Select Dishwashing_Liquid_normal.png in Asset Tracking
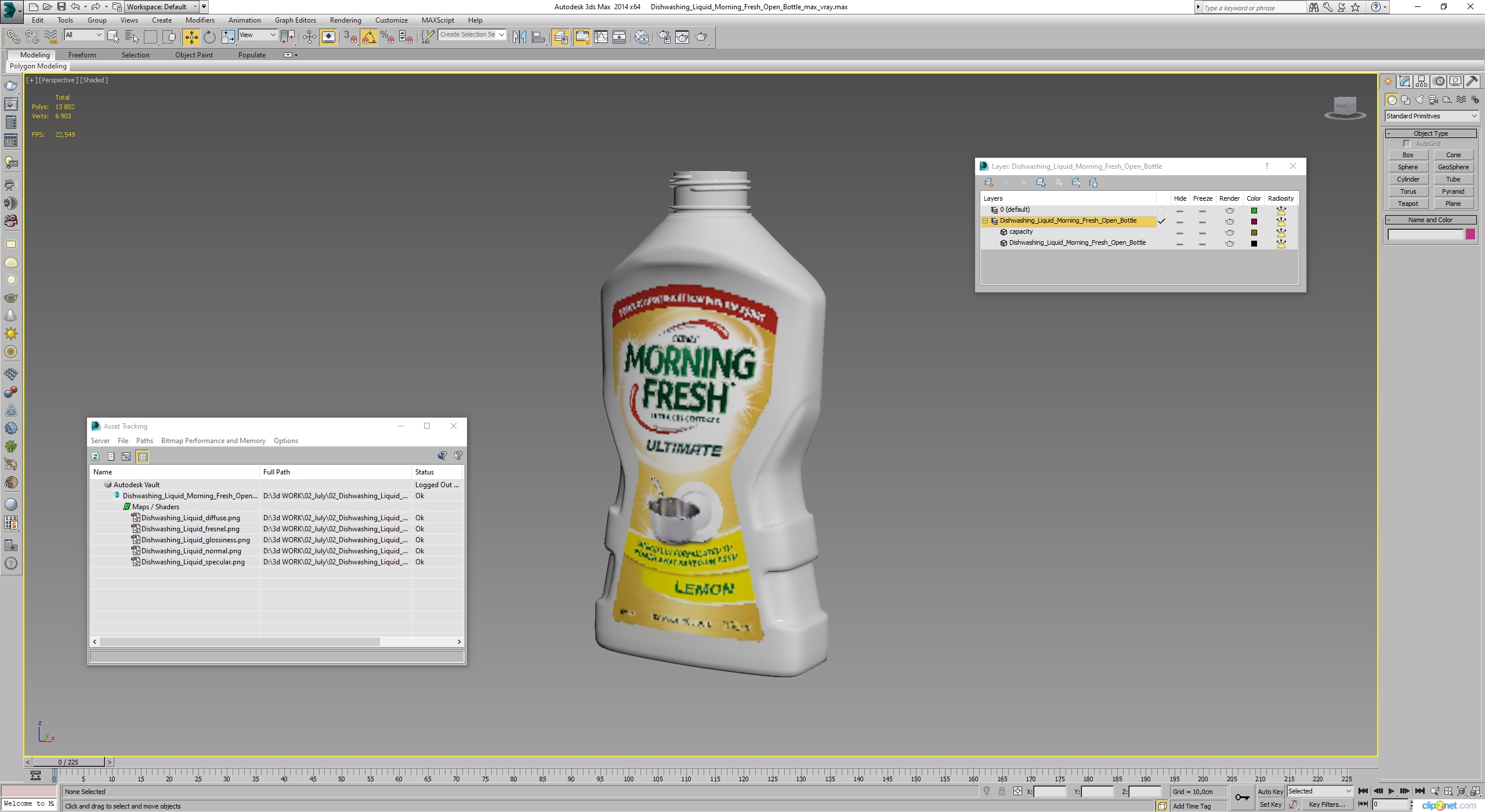This screenshot has width=1485, height=812. (x=191, y=551)
